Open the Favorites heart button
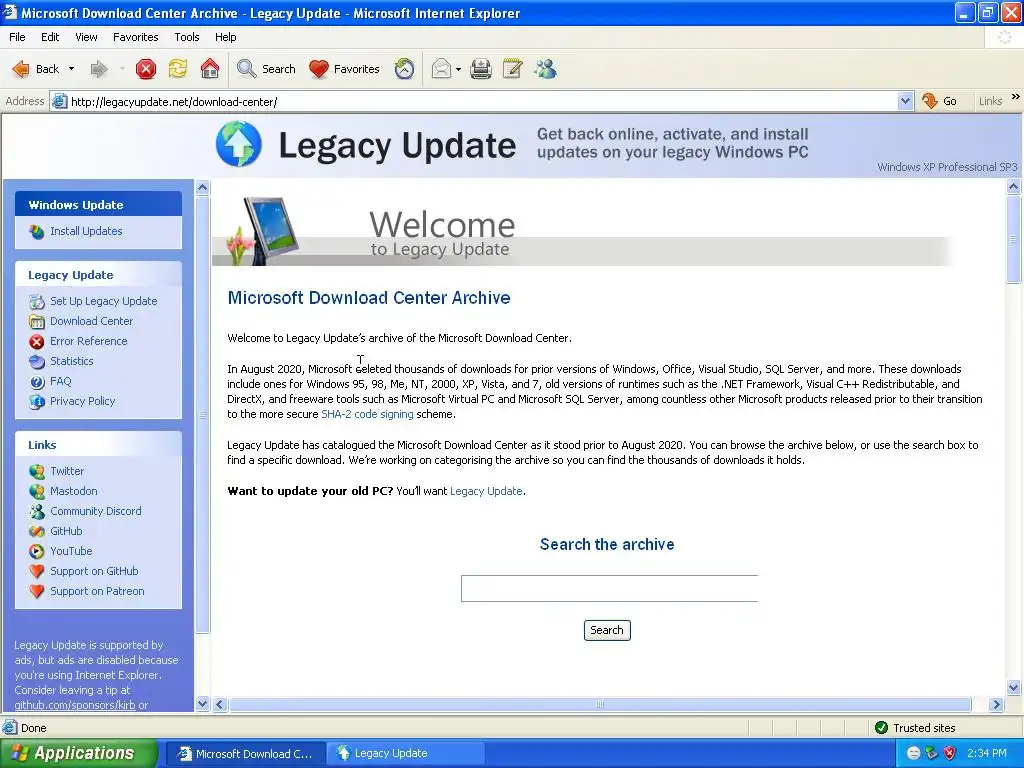The height and width of the screenshot is (768, 1024). (x=344, y=69)
